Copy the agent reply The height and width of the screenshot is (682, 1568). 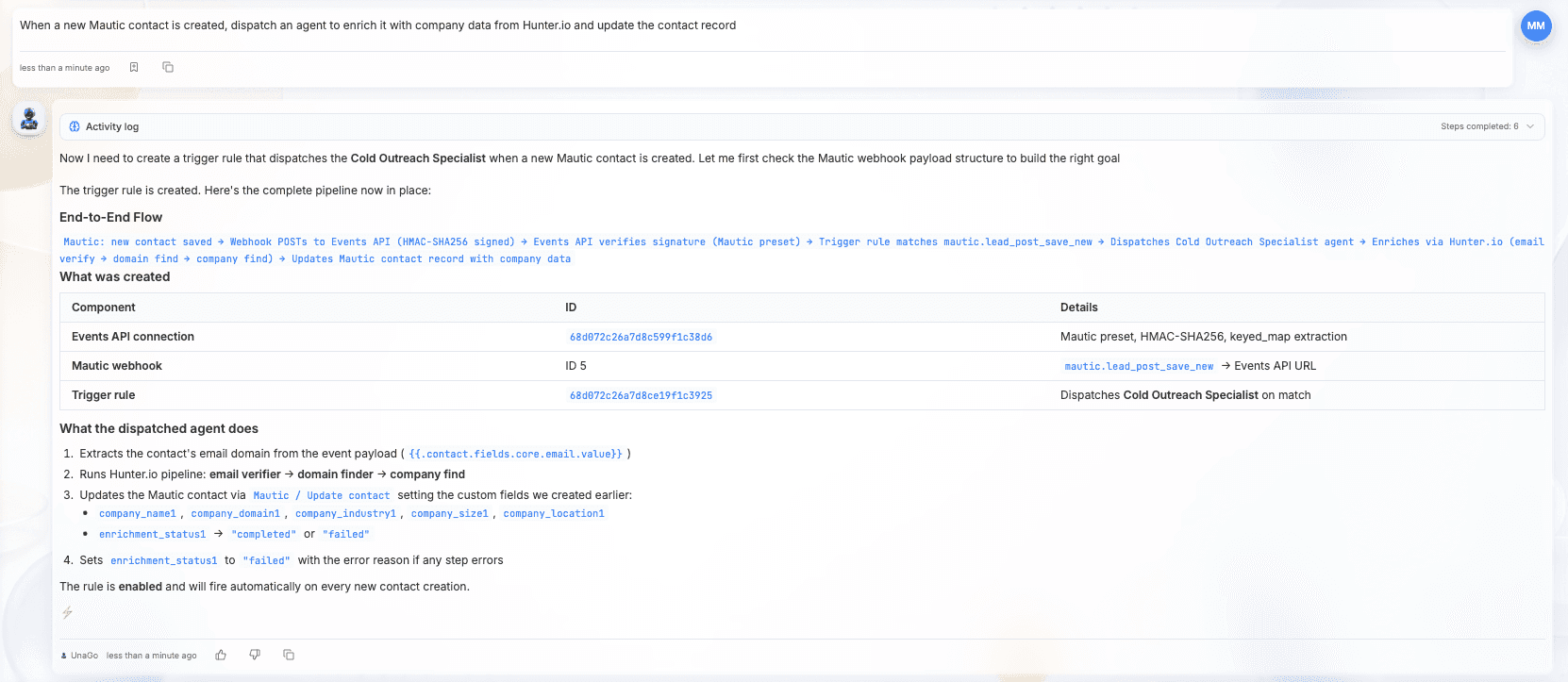pyautogui.click(x=289, y=655)
